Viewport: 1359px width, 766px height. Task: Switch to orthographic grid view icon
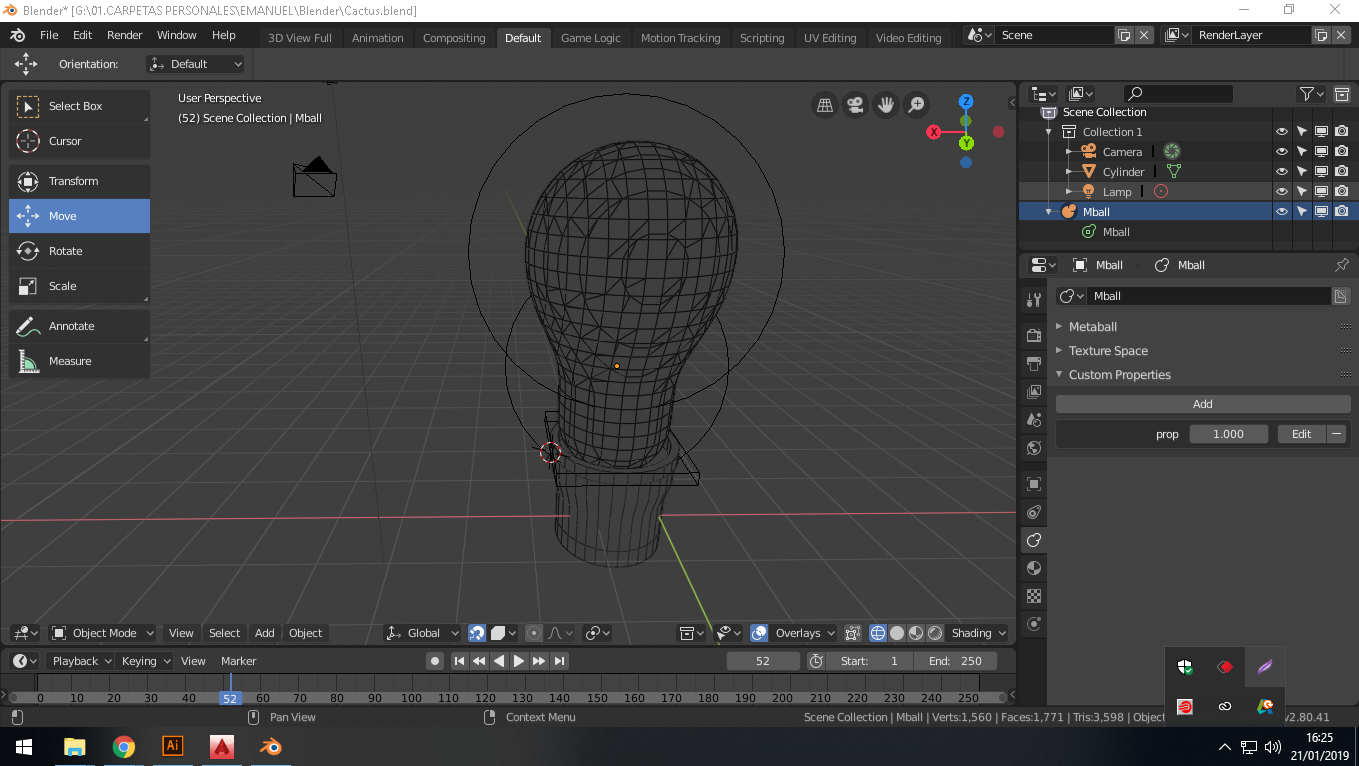click(x=824, y=105)
